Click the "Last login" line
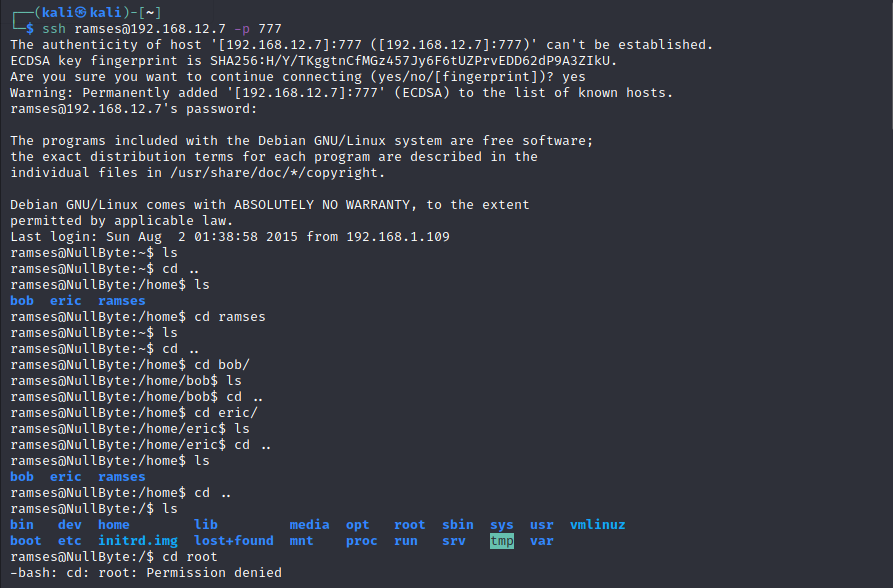893x588 pixels. (x=229, y=236)
